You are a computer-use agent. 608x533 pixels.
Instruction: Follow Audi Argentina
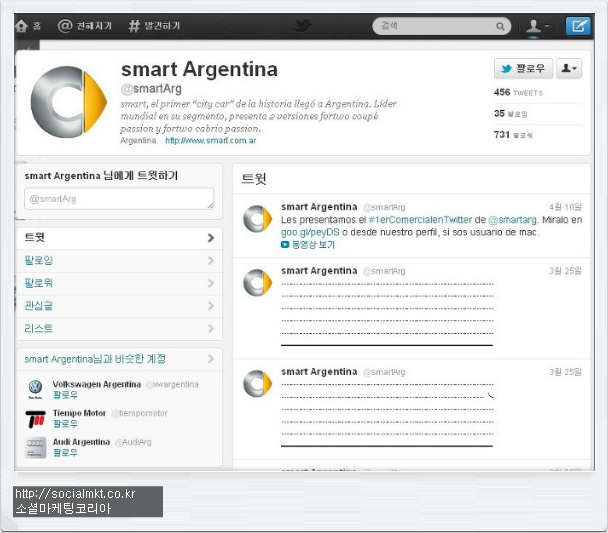65,452
